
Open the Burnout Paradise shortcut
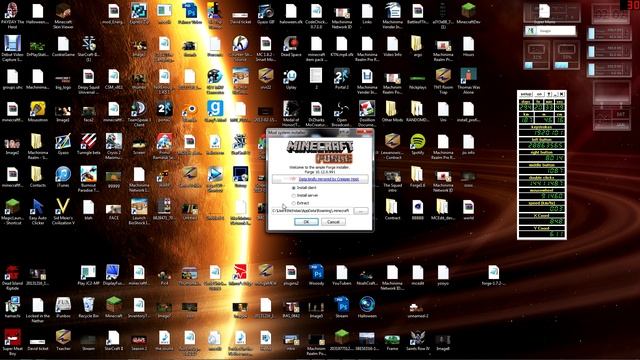coord(88,179)
